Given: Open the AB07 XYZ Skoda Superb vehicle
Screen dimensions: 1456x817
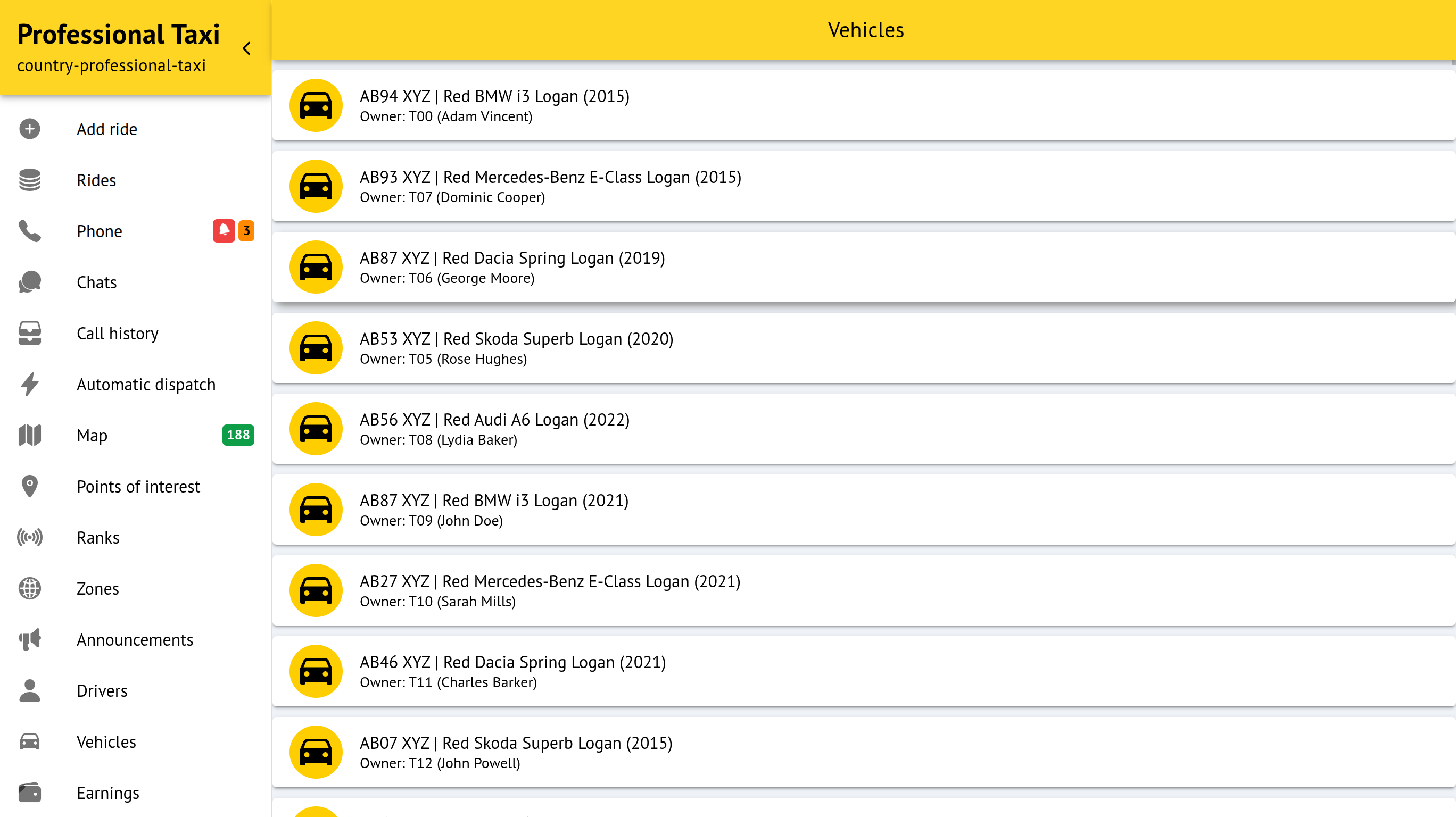Looking at the screenshot, I should click(x=516, y=752).
